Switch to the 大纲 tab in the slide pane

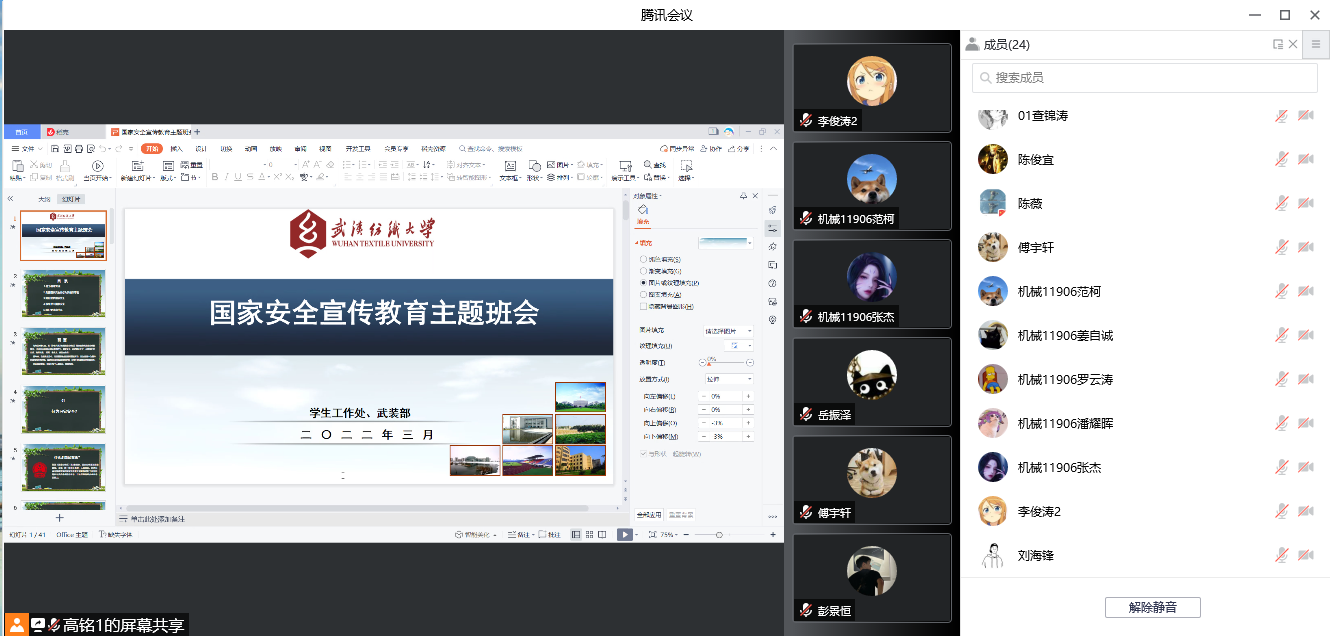pyautogui.click(x=43, y=199)
